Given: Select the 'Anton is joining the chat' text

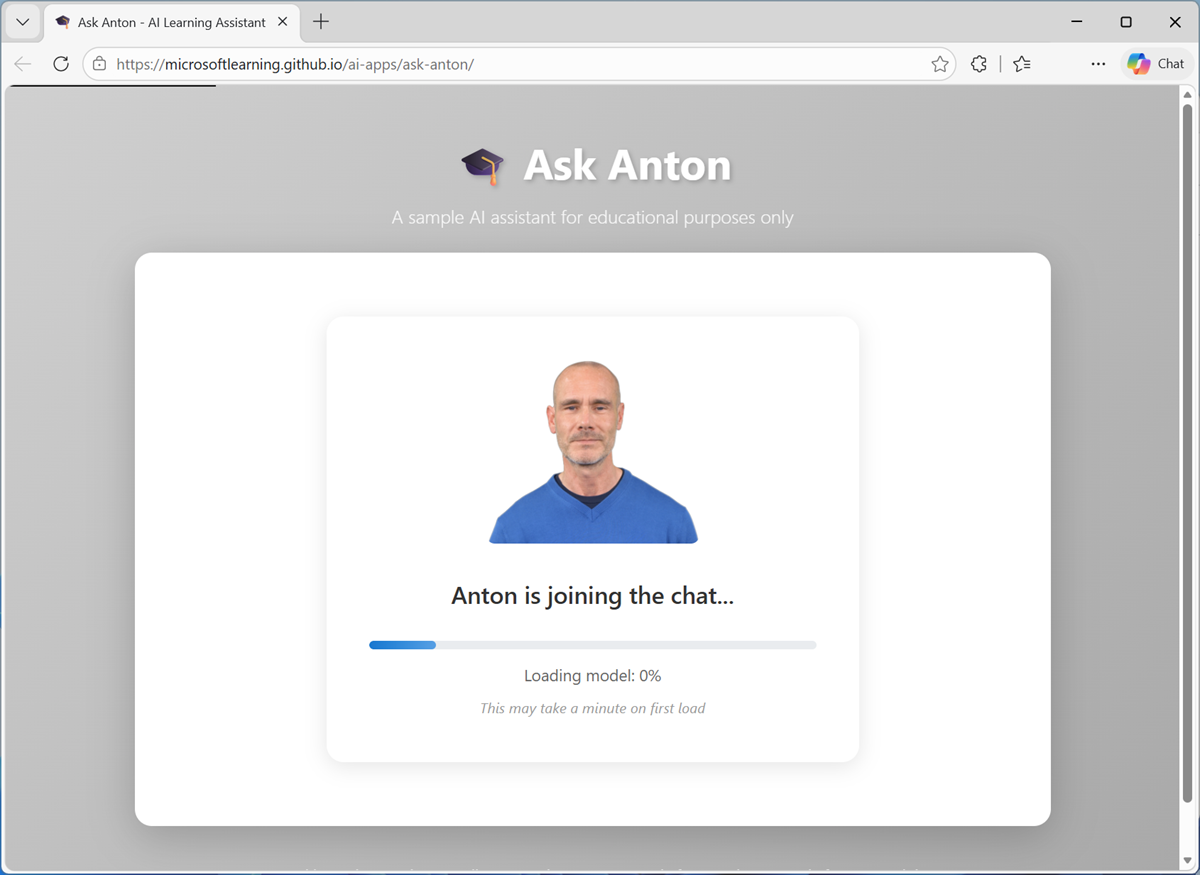Looking at the screenshot, I should [x=592, y=595].
